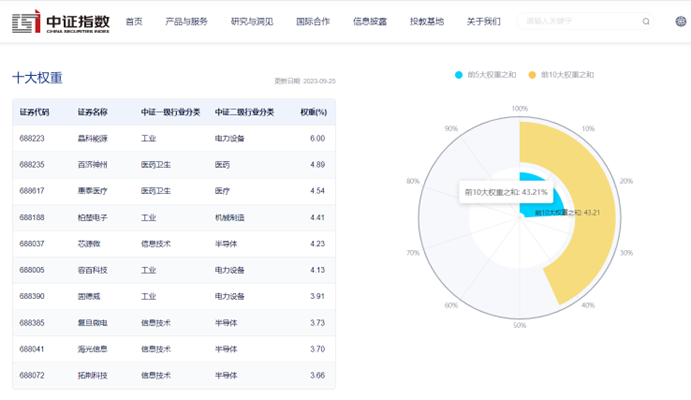Select security code 688005

pos(32,270)
